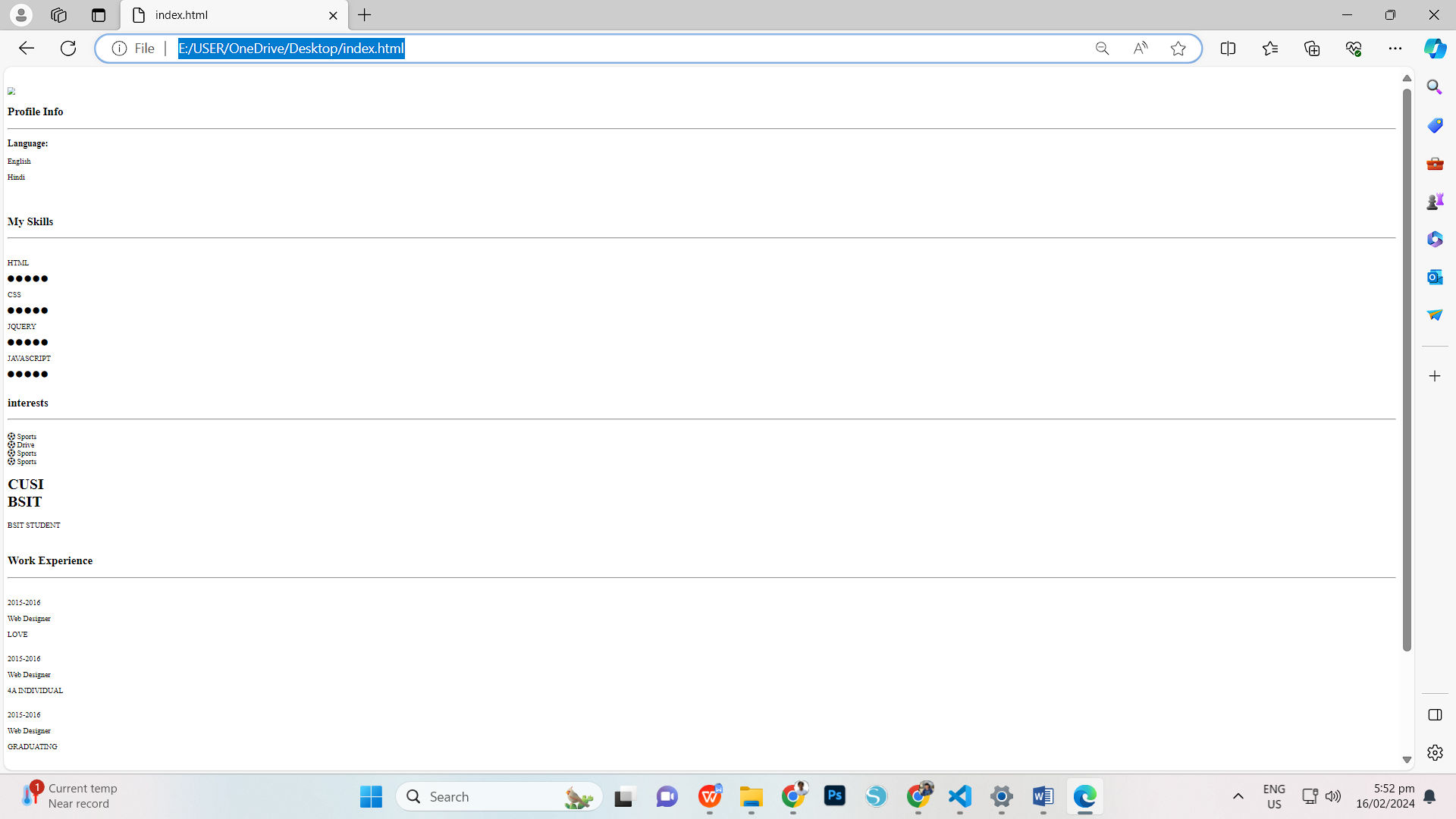
Task: Open Read aloud from address bar
Action: point(1140,49)
